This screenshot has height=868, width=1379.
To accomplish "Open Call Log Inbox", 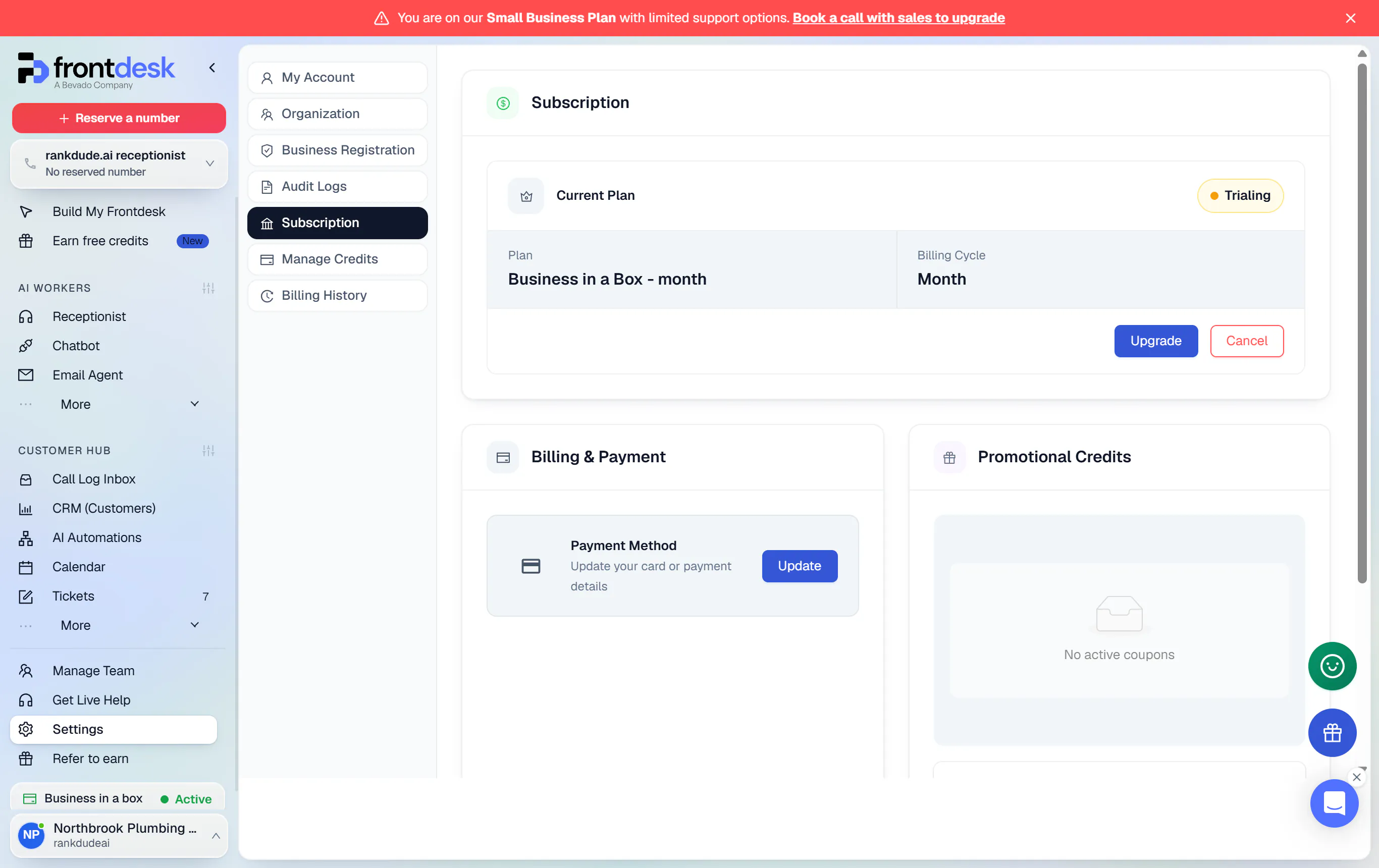I will [114, 479].
